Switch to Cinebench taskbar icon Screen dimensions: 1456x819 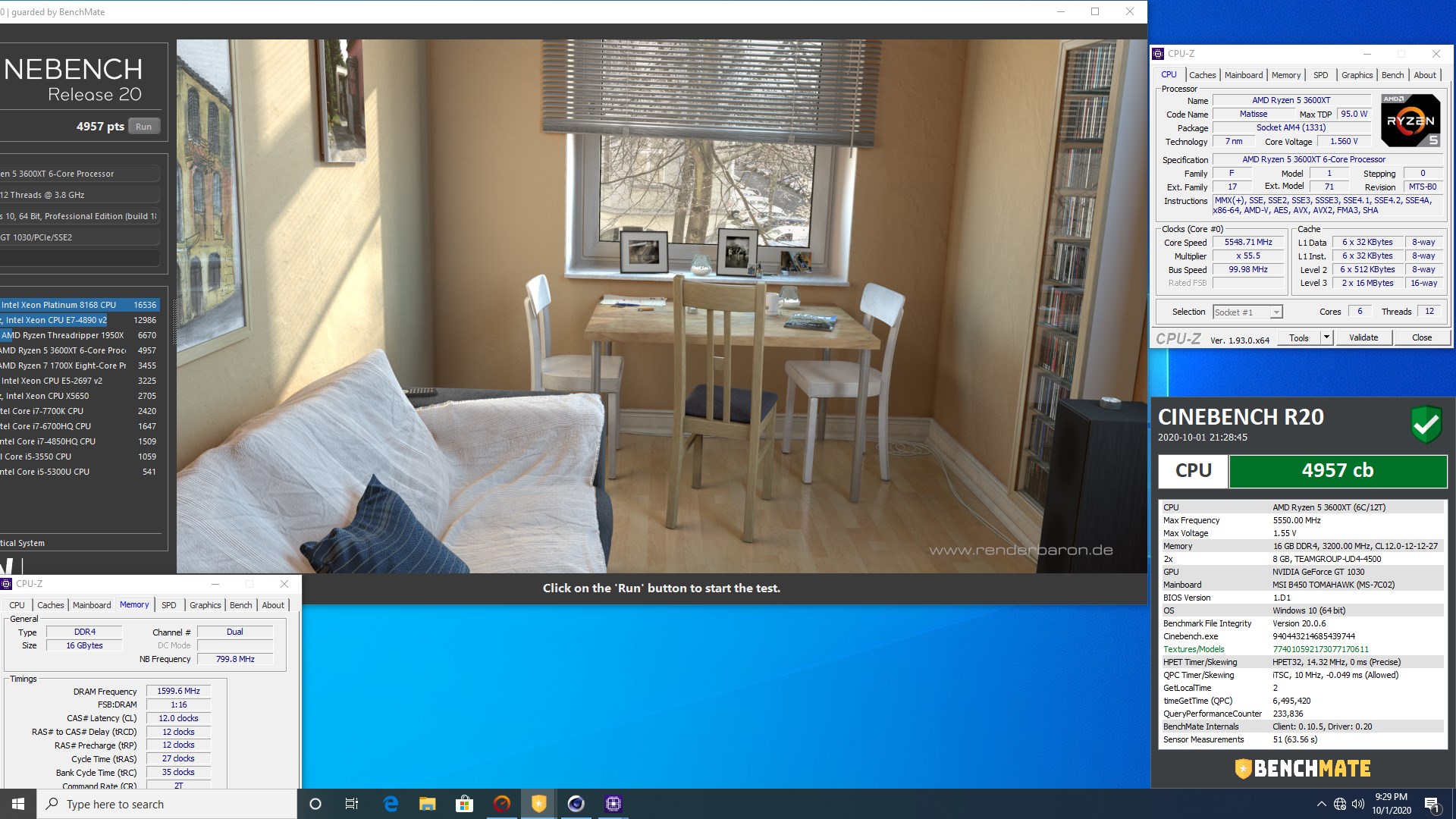pyautogui.click(x=576, y=804)
